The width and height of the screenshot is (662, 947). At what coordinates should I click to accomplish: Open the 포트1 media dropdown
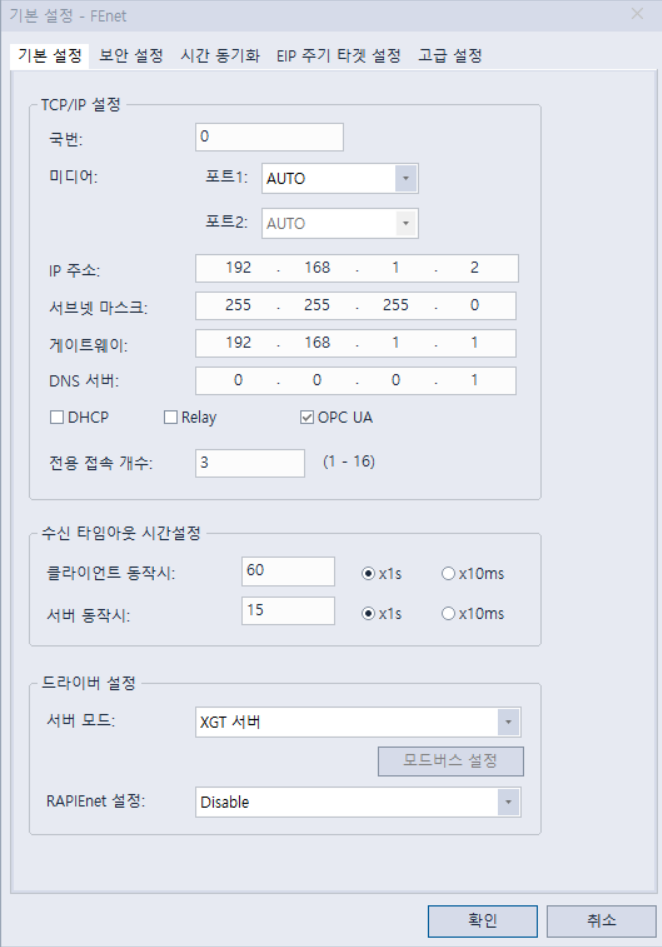click(x=403, y=177)
